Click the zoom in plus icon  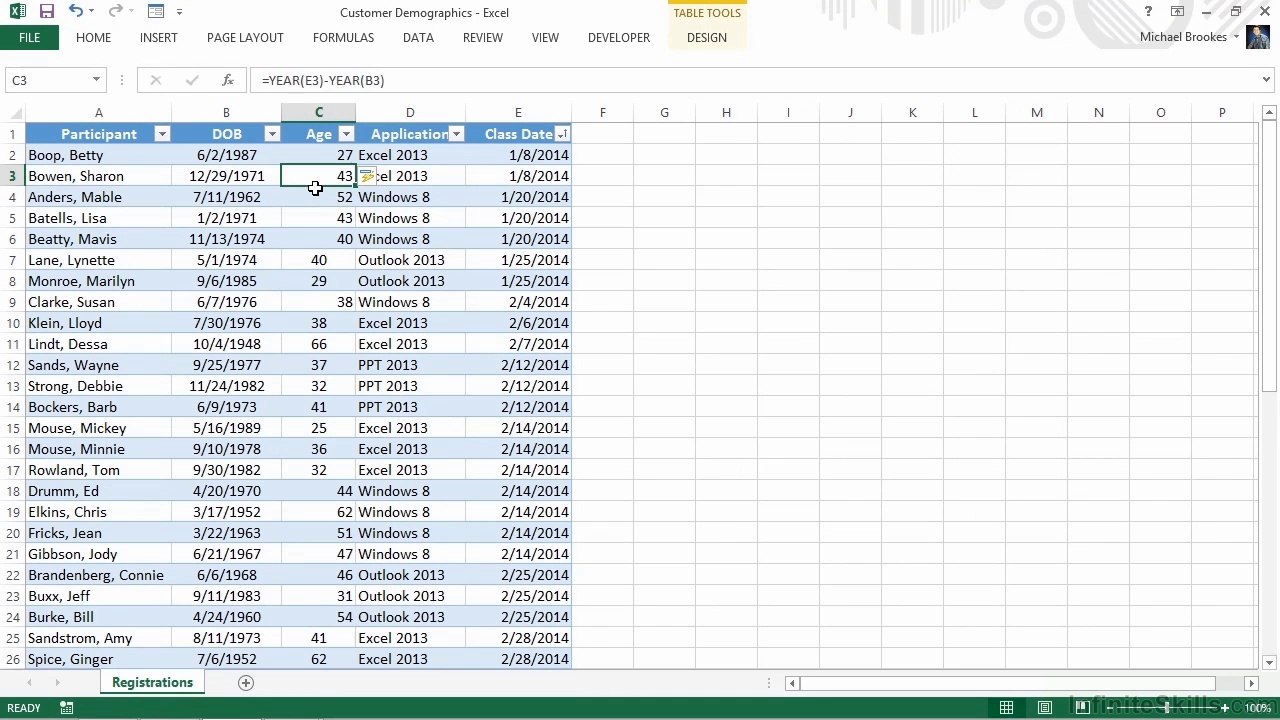1225,708
